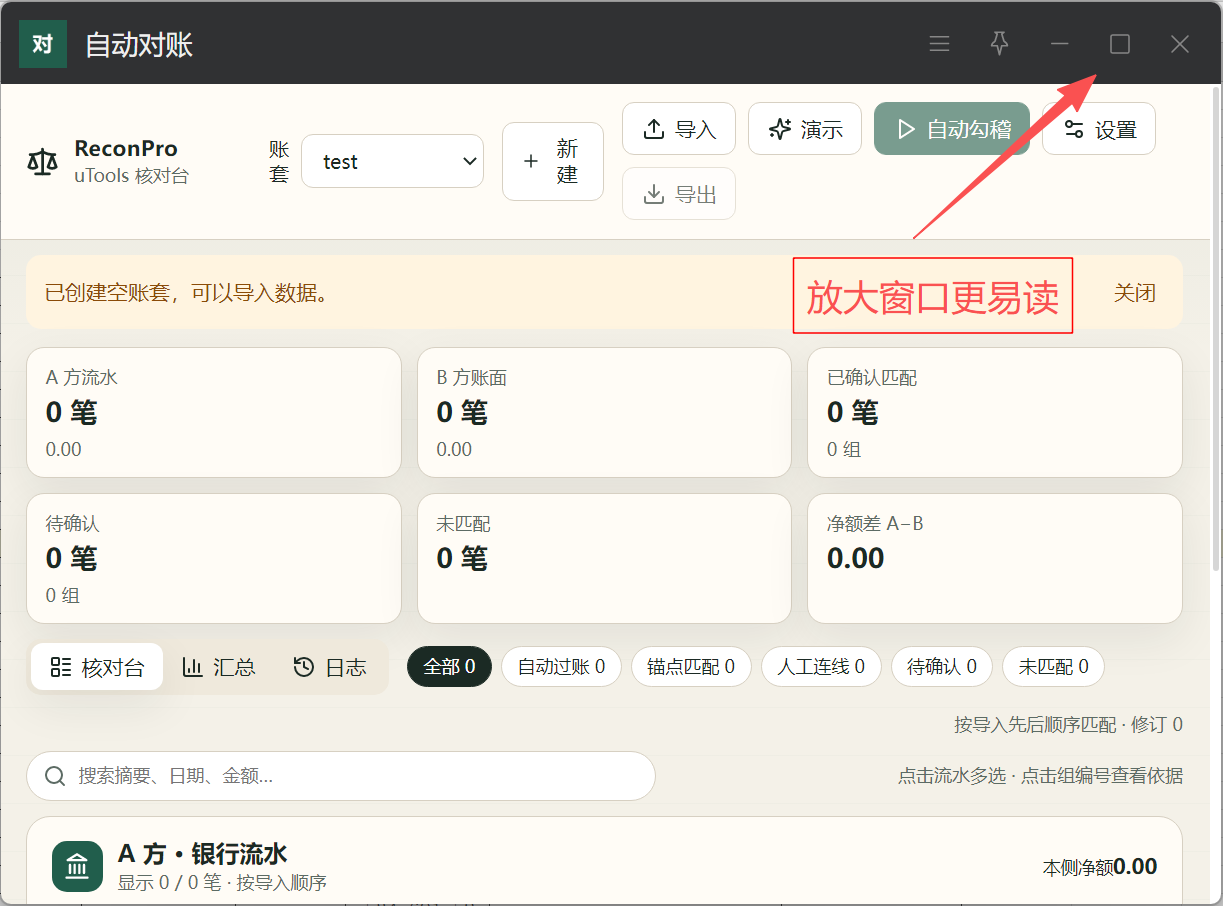This screenshot has width=1223, height=906.
Task: Switch to the 核对台 tab
Action: coord(97,667)
